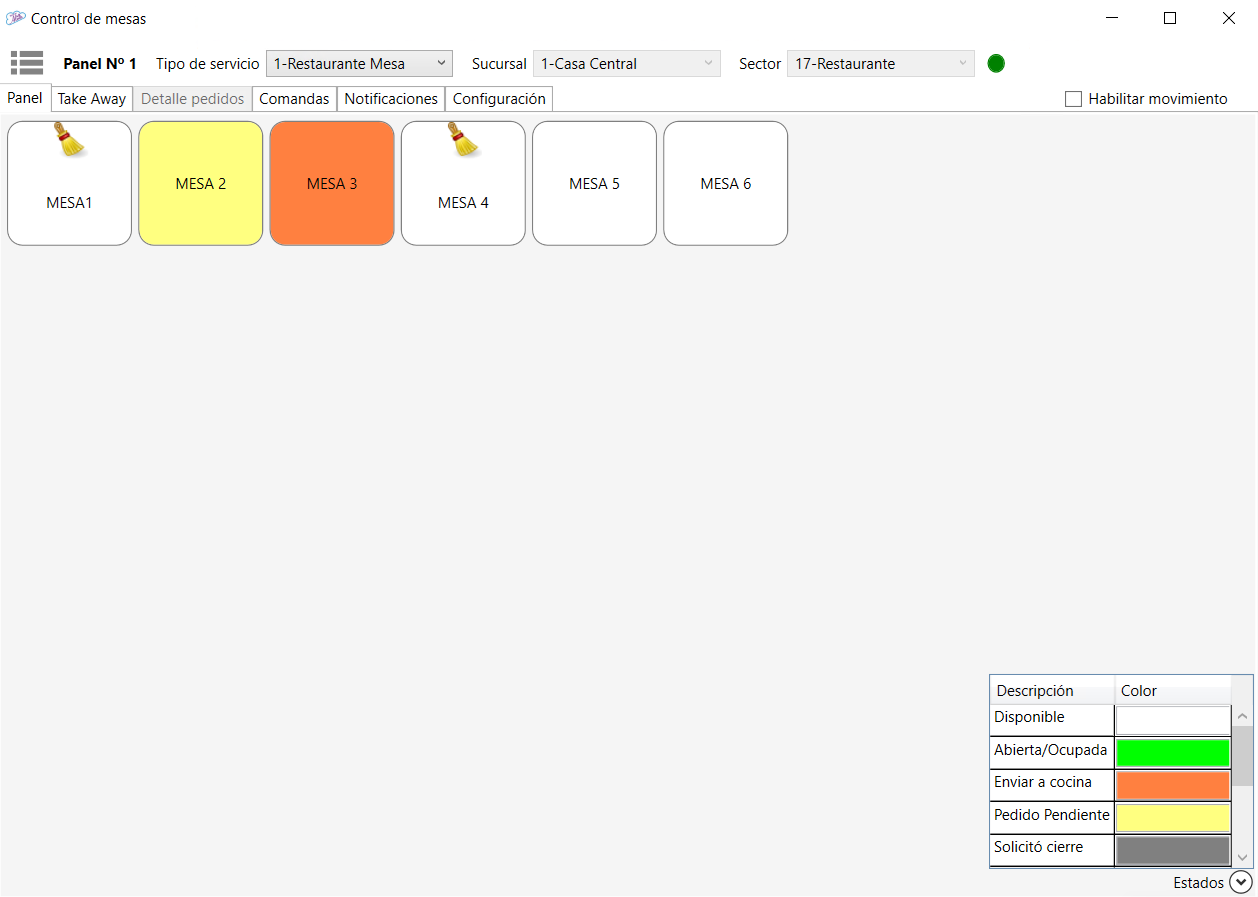This screenshot has width=1258, height=897.
Task: Click the legend scrollbar down arrow
Action: [x=1242, y=857]
